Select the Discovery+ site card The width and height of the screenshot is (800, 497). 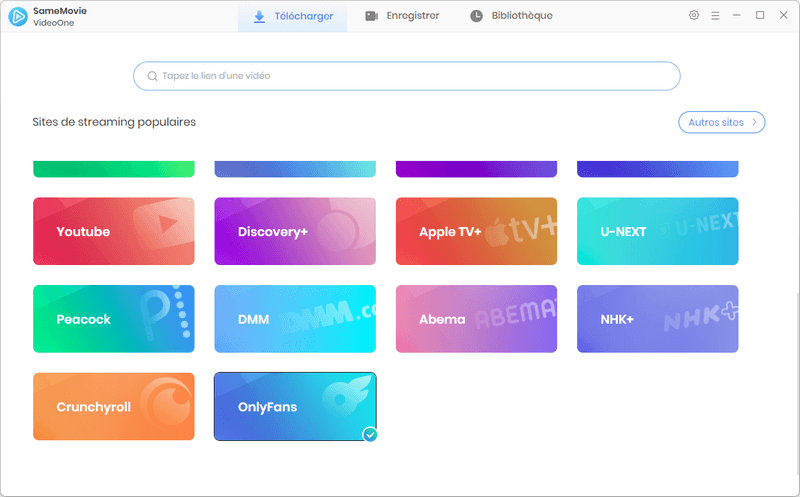click(295, 231)
